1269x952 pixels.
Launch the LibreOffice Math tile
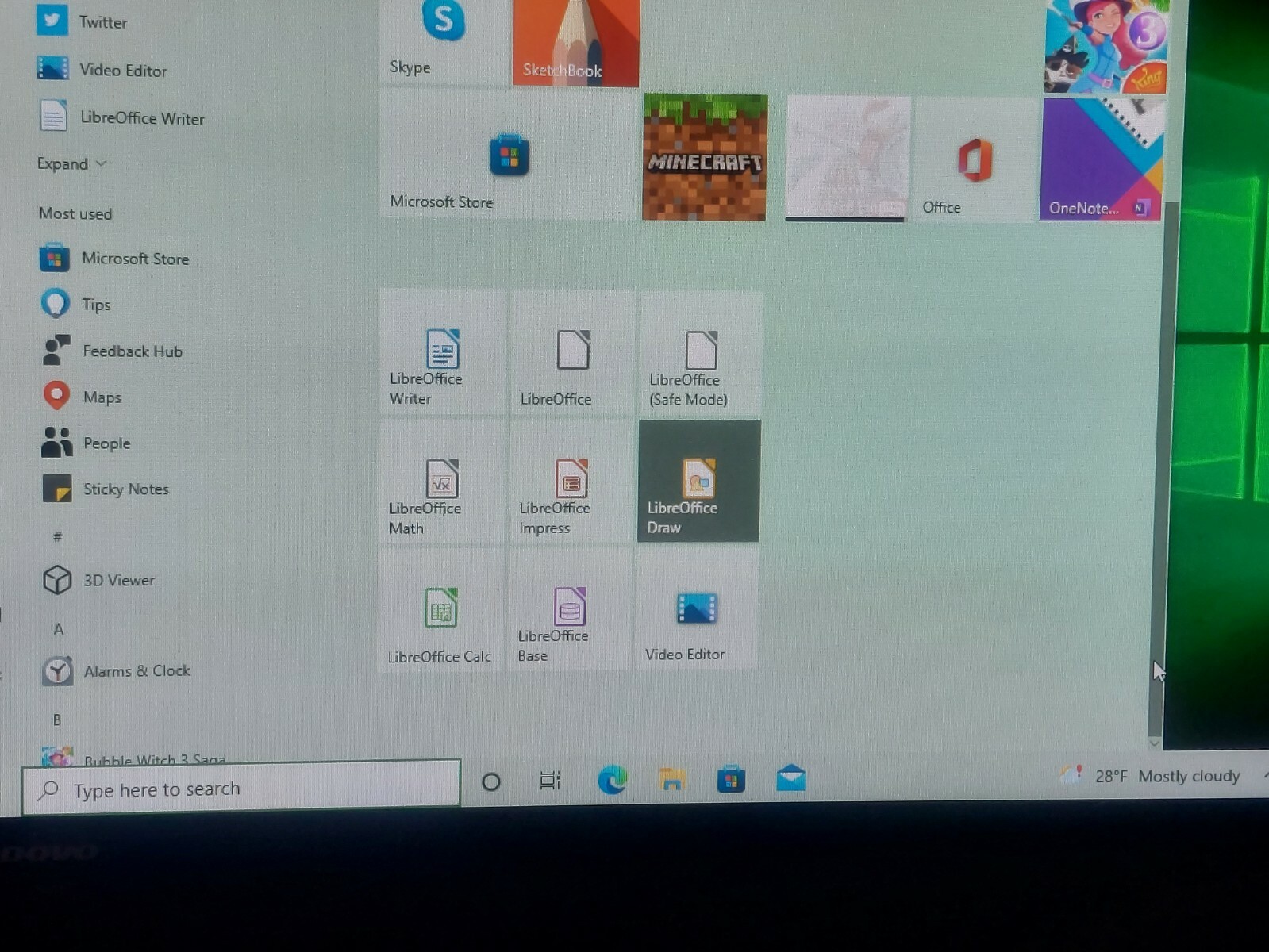(442, 482)
